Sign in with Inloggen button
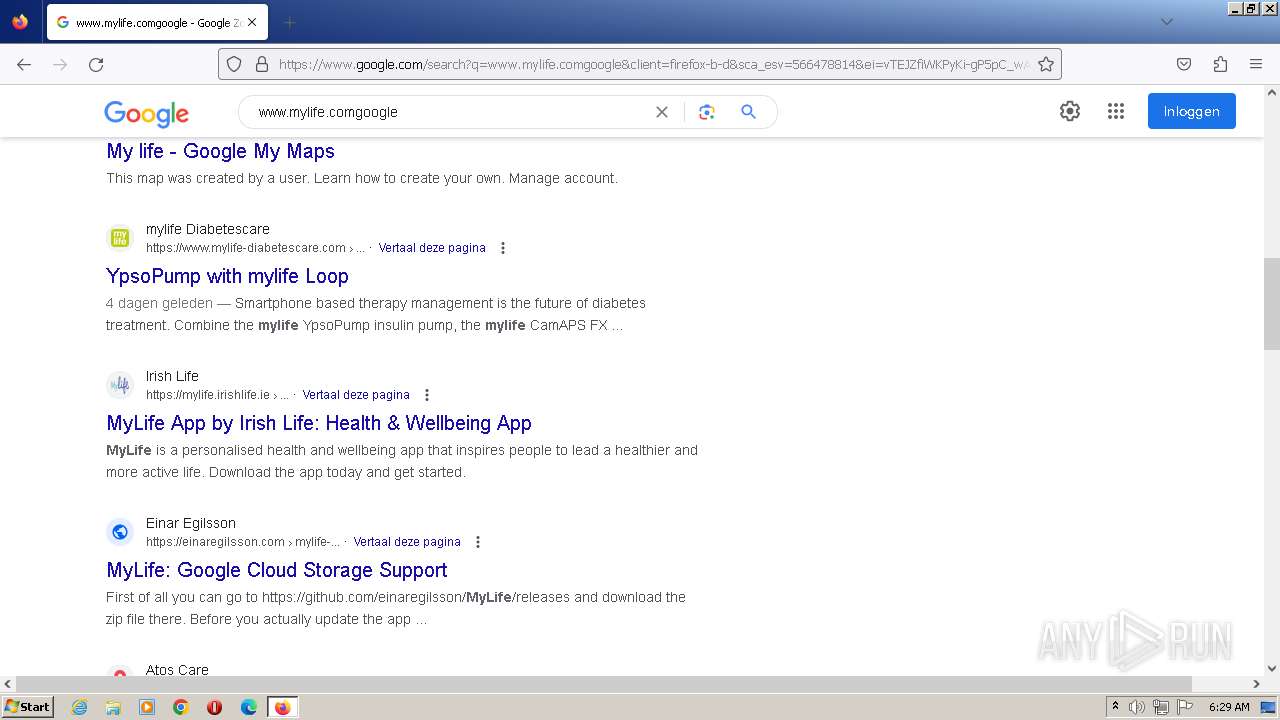 pos(1192,111)
